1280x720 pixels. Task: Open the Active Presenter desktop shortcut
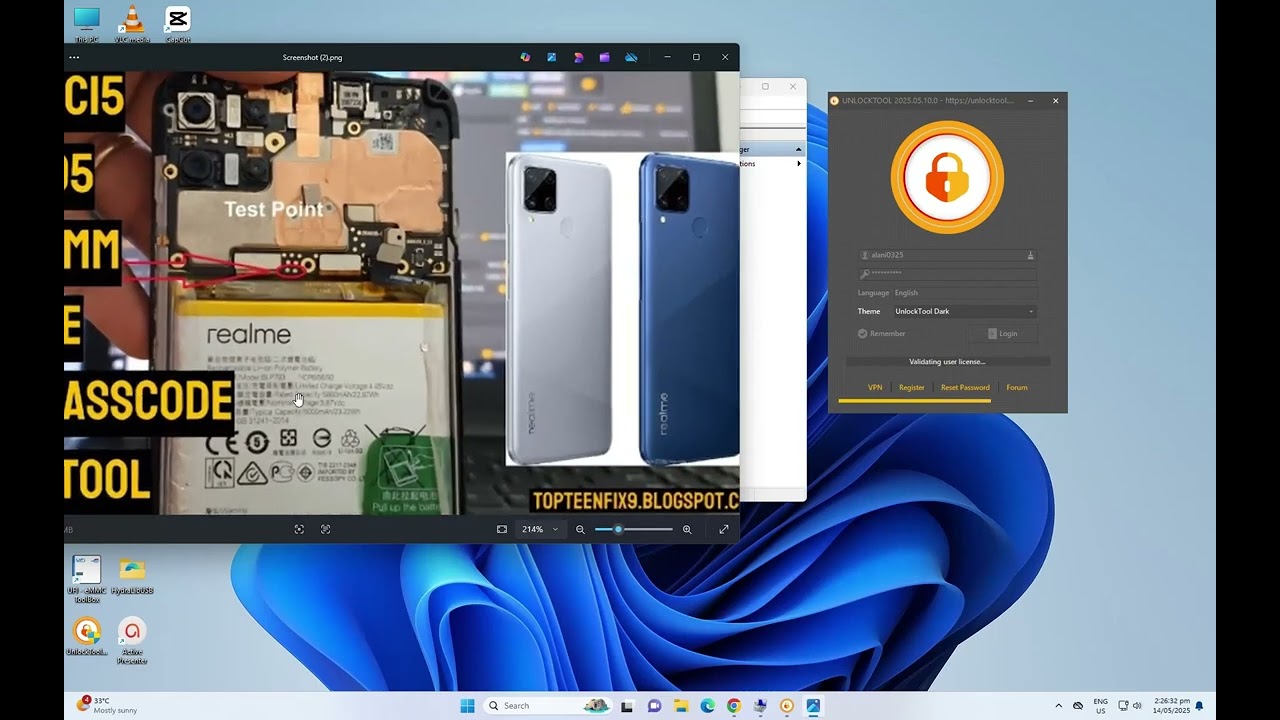tap(132, 641)
